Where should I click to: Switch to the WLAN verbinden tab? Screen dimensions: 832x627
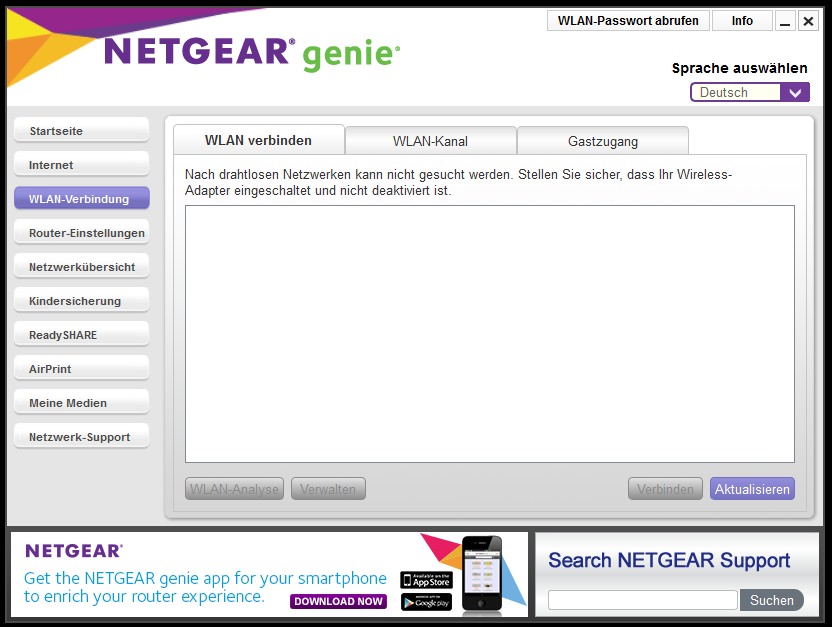258,140
